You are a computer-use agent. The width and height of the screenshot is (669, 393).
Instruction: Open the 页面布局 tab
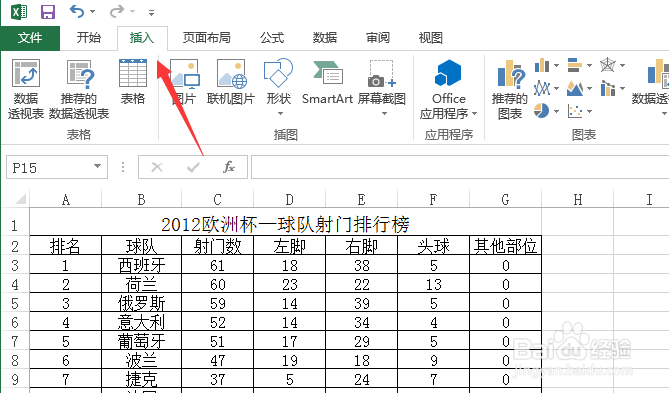pyautogui.click(x=207, y=38)
